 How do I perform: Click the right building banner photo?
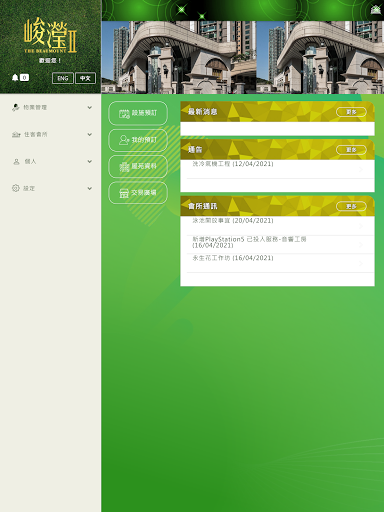coord(320,57)
